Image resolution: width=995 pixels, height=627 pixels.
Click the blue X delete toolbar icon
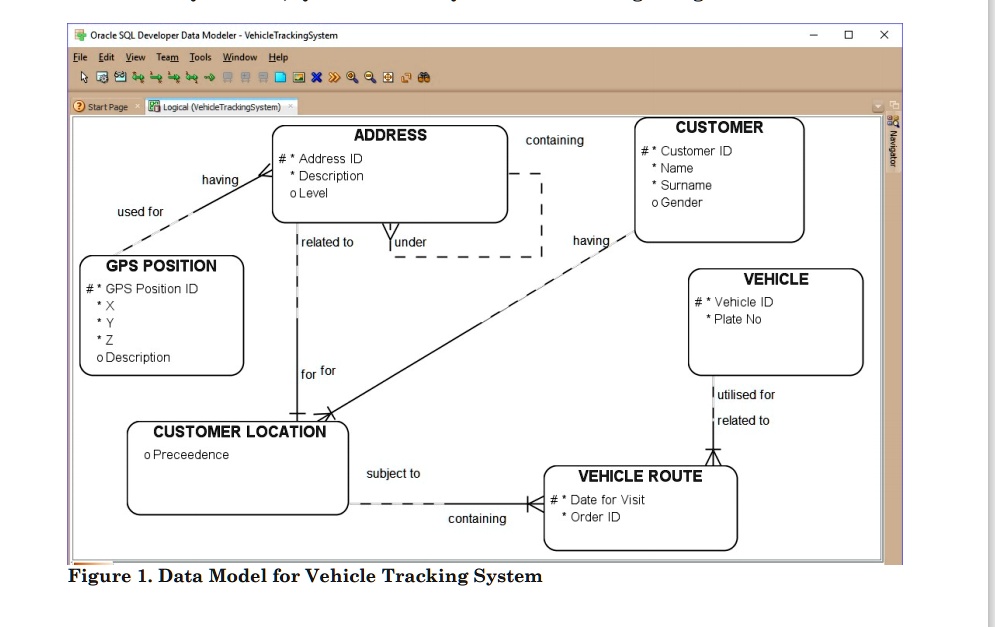point(317,77)
